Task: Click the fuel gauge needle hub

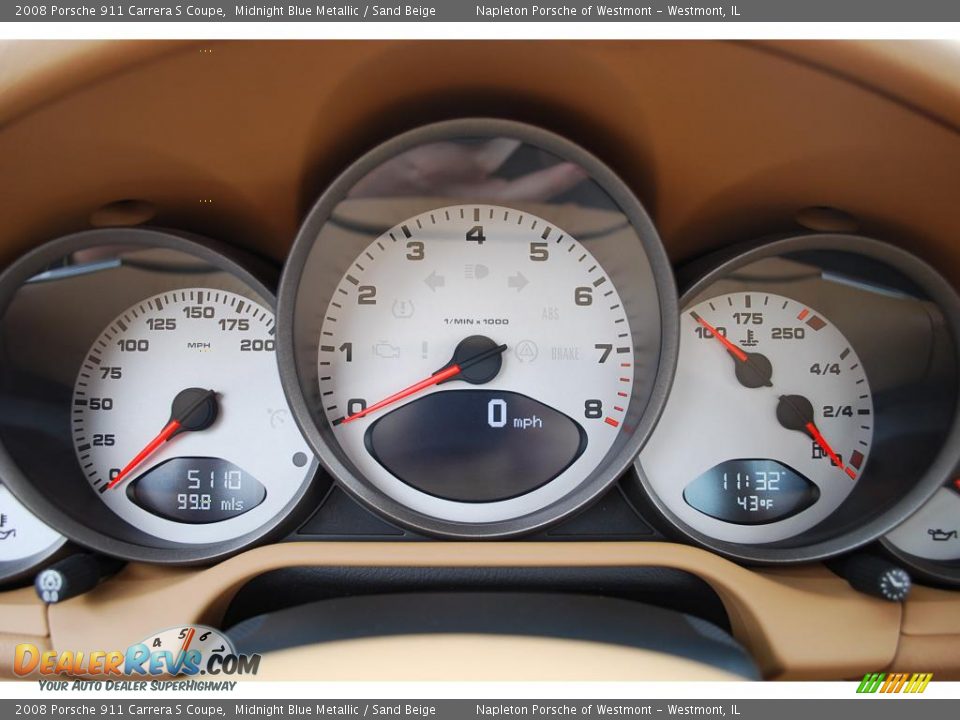Action: 795,413
